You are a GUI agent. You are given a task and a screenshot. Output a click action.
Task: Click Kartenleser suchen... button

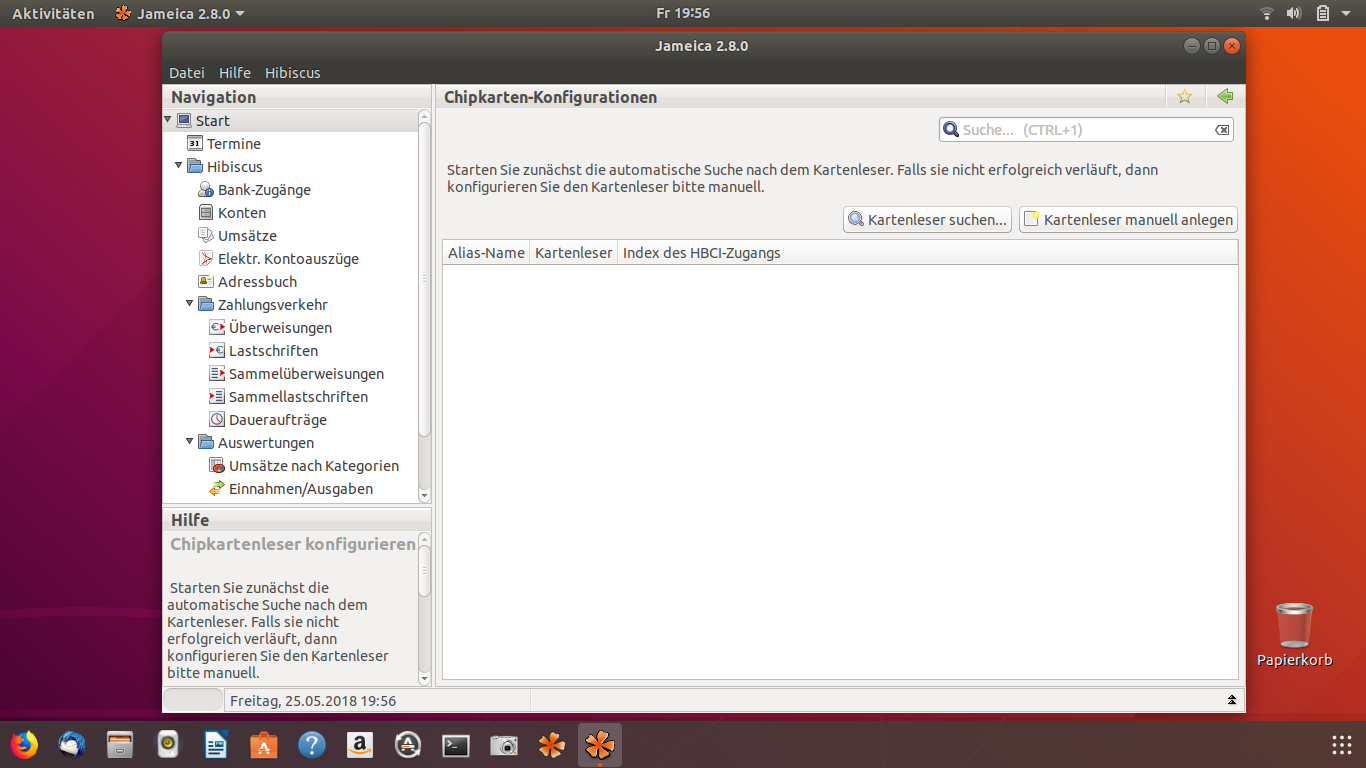[927, 220]
